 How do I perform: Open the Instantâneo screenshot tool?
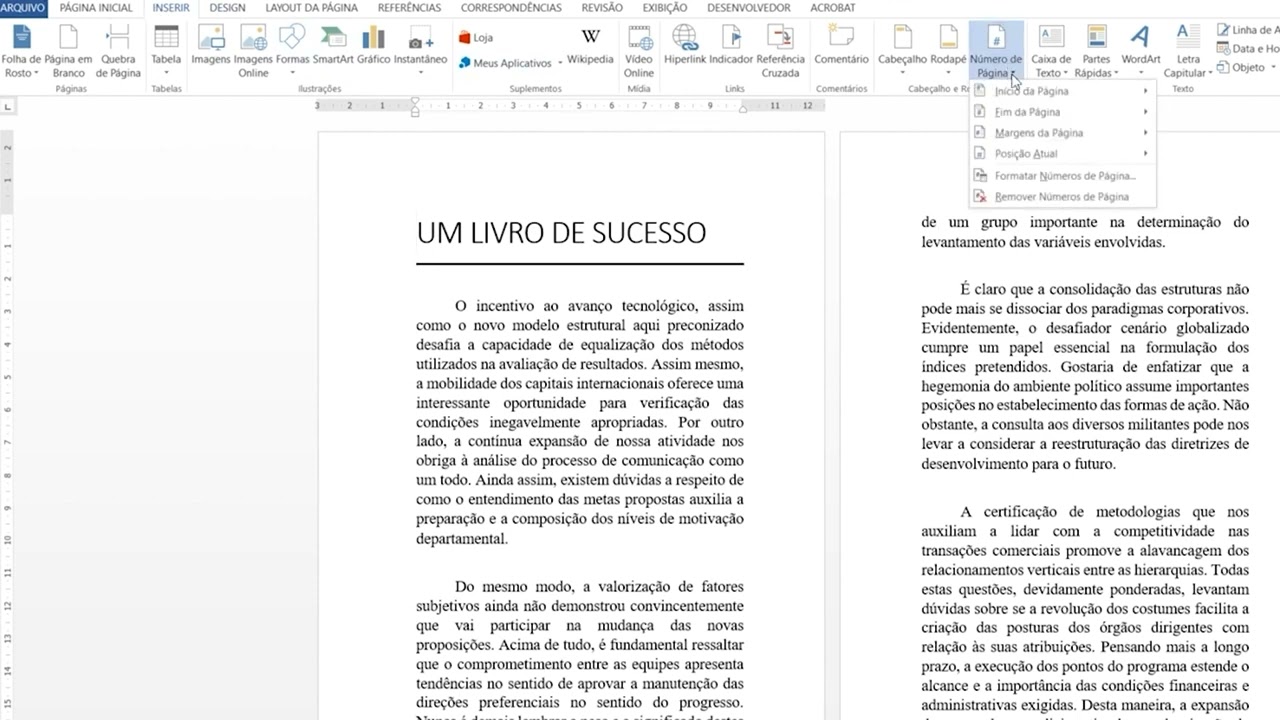(x=420, y=51)
